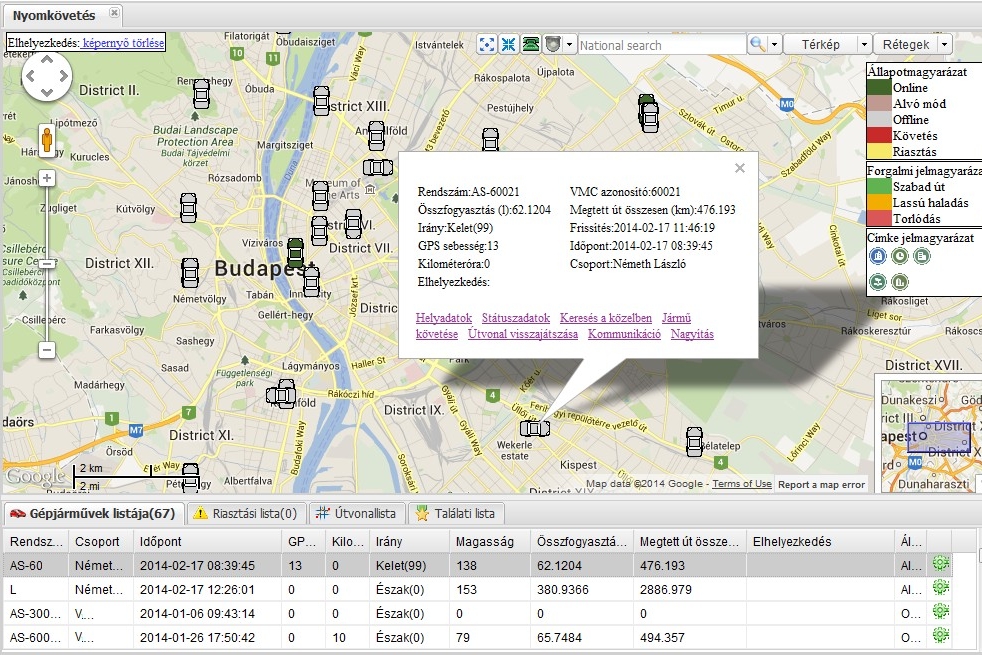The height and width of the screenshot is (655, 982).
Task: Click the dark green Online color swatch
Action: pos(878,88)
